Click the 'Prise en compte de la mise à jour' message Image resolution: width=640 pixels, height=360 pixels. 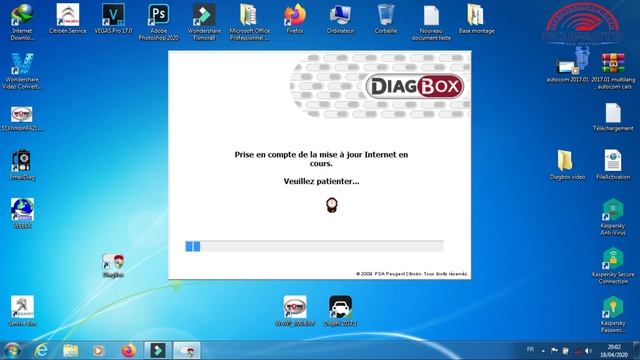point(321,159)
